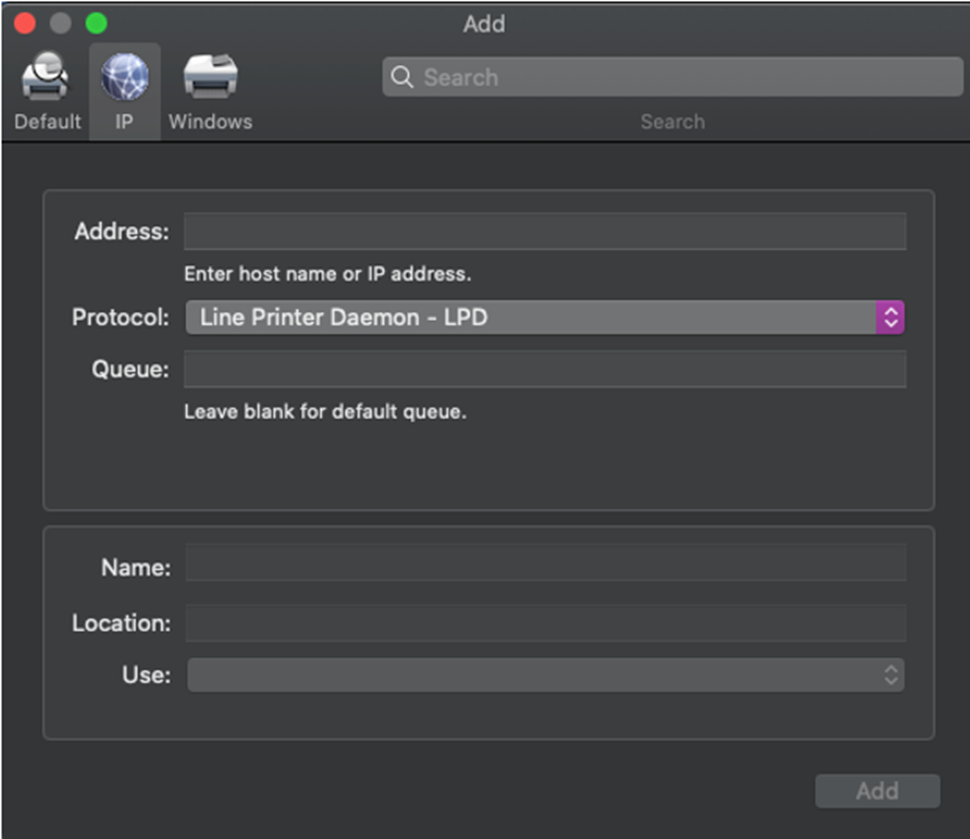970x839 pixels.
Task: Click the gray minimize window button
Action: [x=61, y=23]
